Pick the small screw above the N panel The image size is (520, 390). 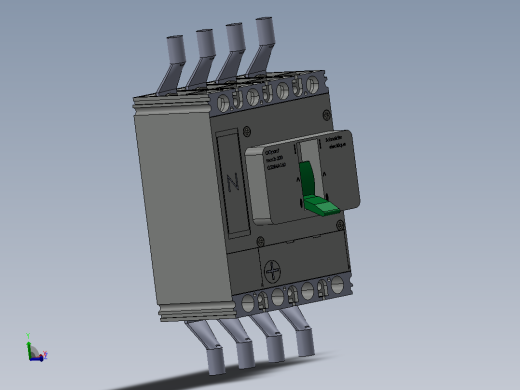247,131
